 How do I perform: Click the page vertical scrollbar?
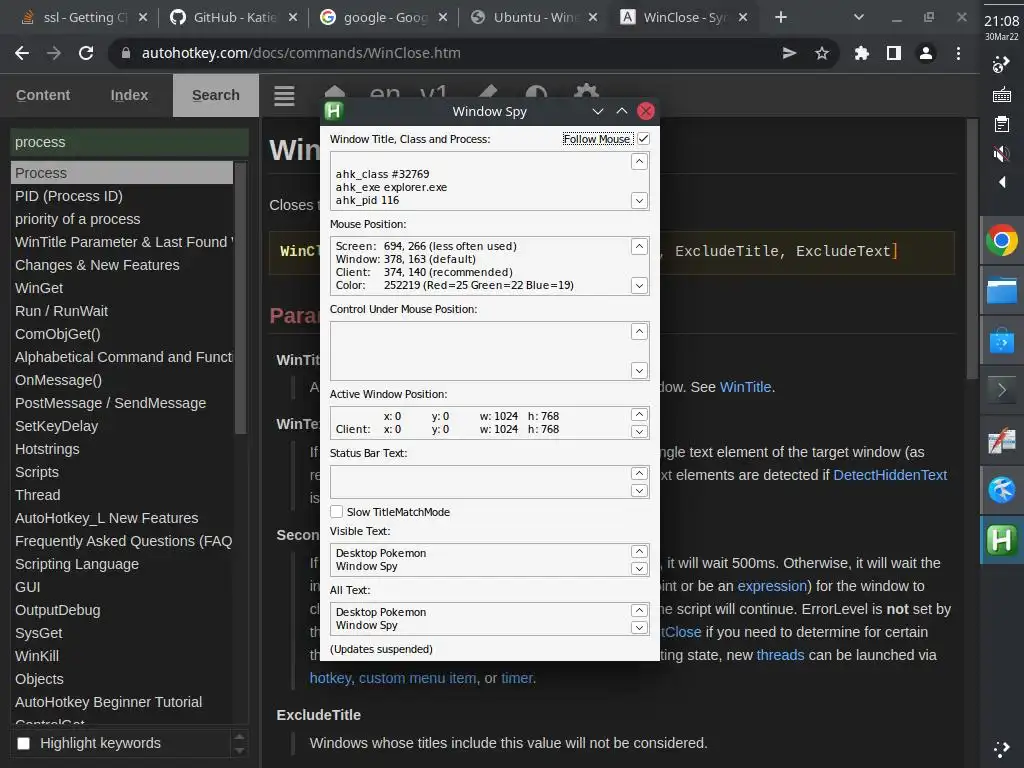tap(972, 248)
